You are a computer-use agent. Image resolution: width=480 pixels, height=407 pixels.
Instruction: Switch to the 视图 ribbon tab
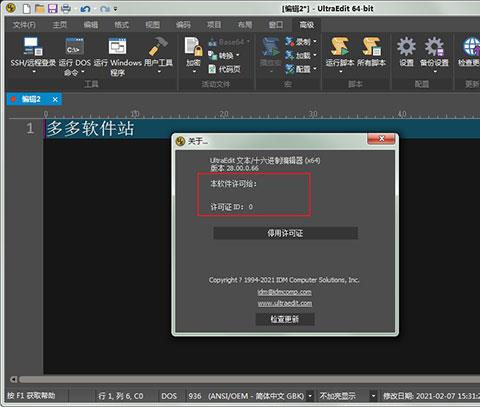(152, 25)
